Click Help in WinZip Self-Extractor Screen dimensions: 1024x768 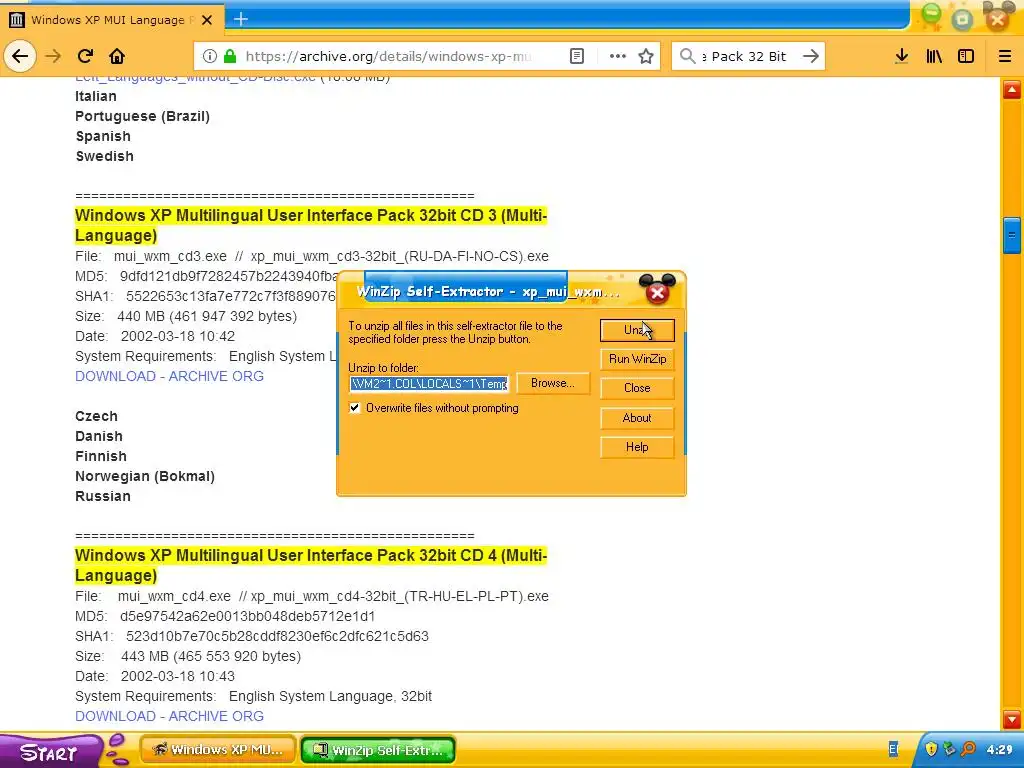pyautogui.click(x=637, y=447)
